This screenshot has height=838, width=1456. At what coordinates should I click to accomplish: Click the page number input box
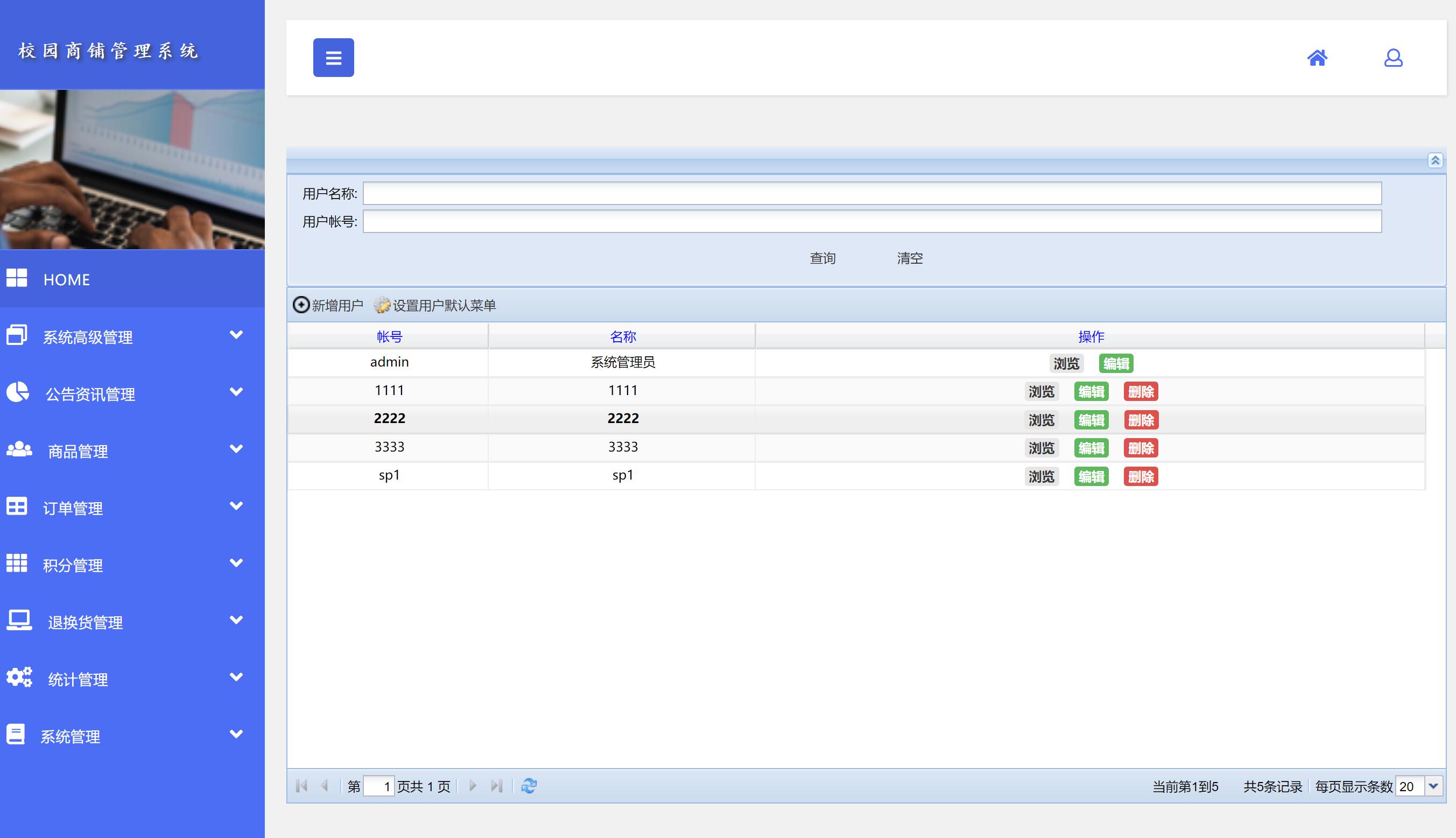(x=379, y=786)
